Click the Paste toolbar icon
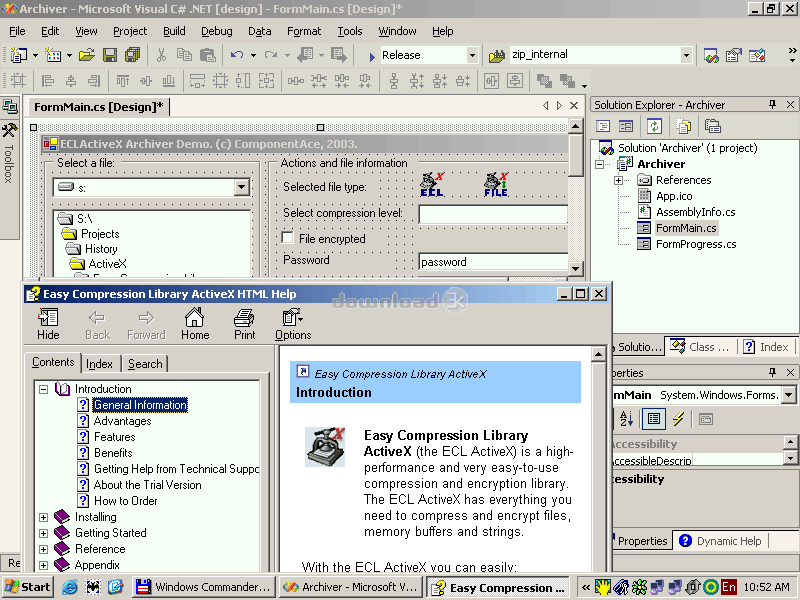Viewport: 800px width, 600px height. (208, 55)
